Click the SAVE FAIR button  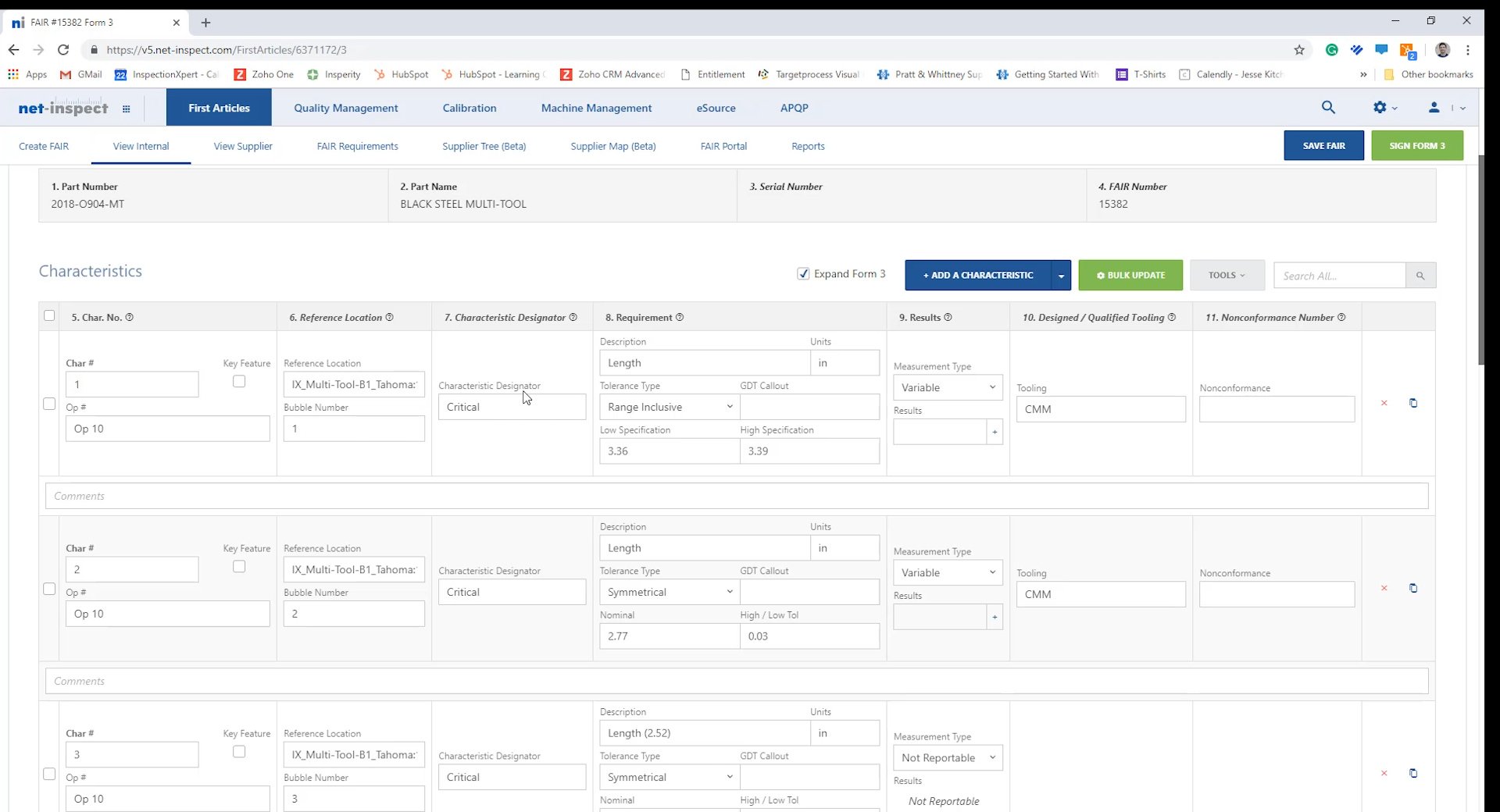1323,145
